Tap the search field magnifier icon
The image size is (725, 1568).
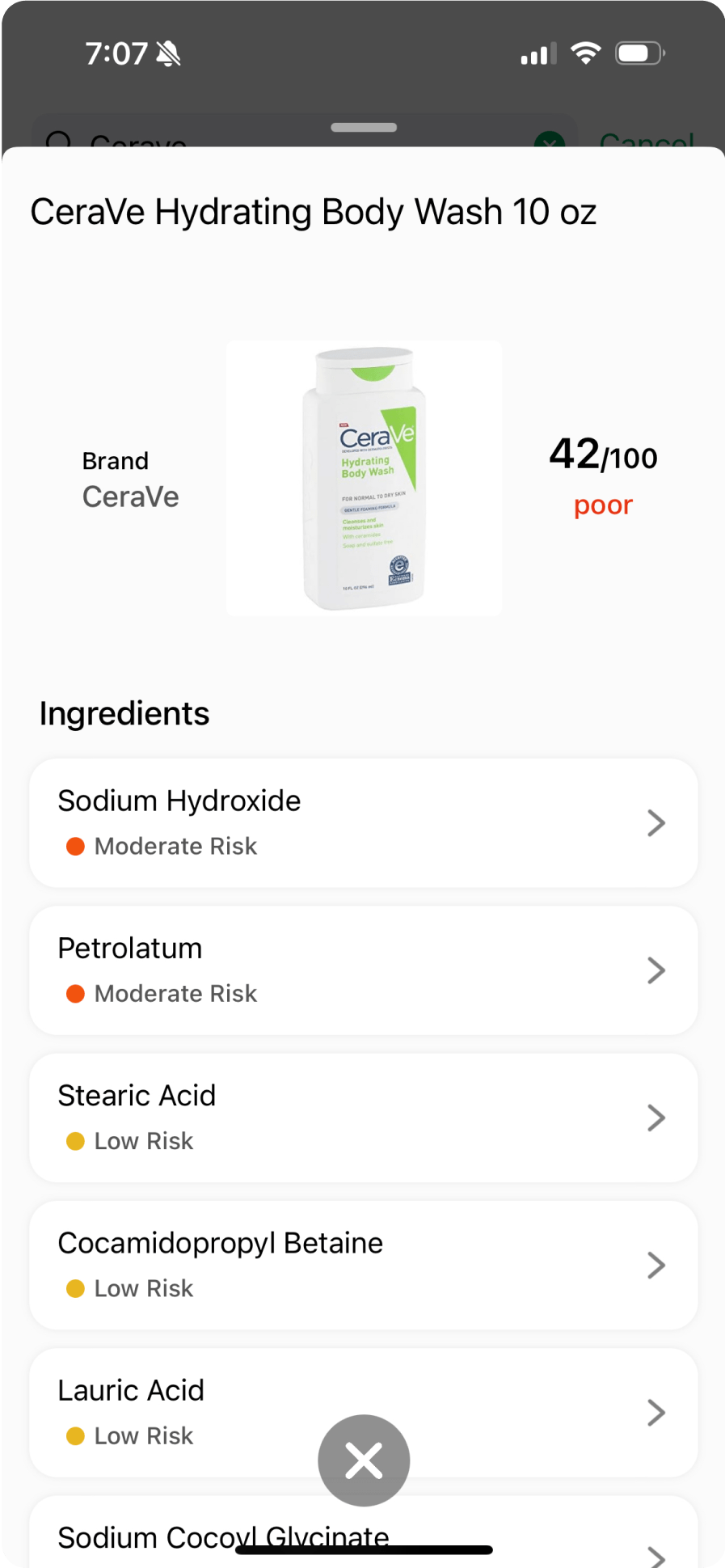coord(59,141)
